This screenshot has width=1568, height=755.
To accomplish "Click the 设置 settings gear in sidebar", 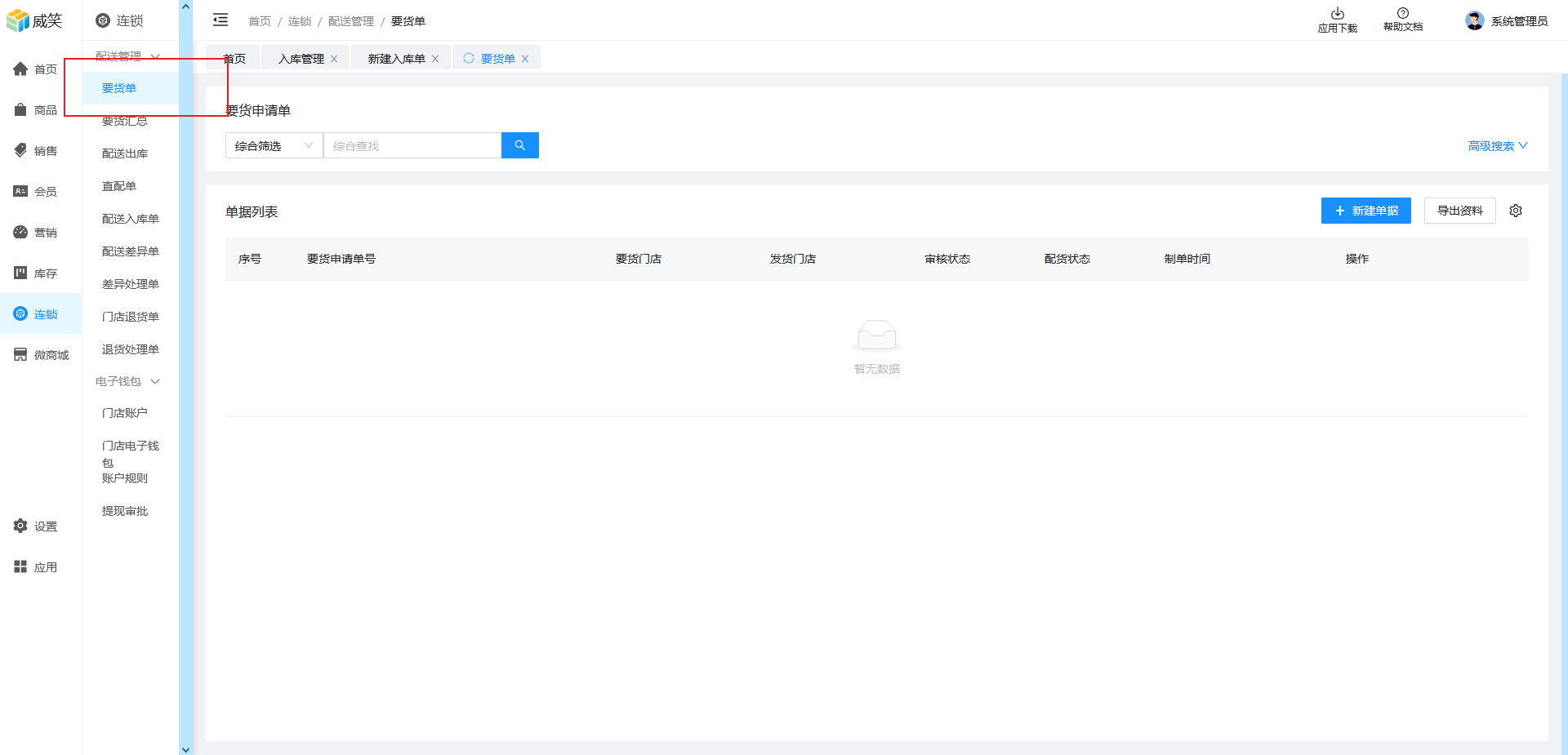I will [20, 526].
